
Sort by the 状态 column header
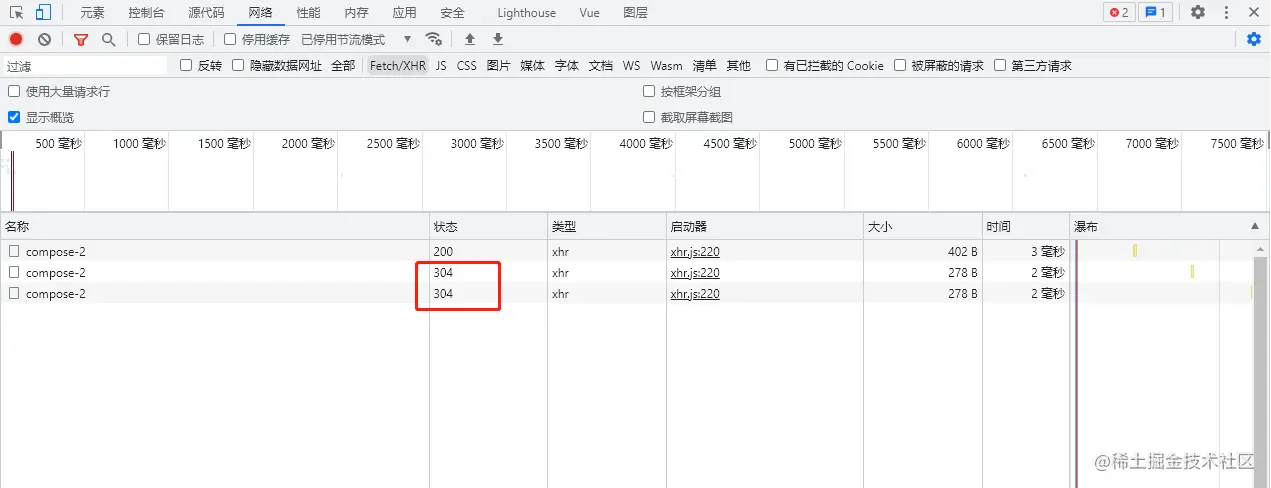tap(488, 227)
